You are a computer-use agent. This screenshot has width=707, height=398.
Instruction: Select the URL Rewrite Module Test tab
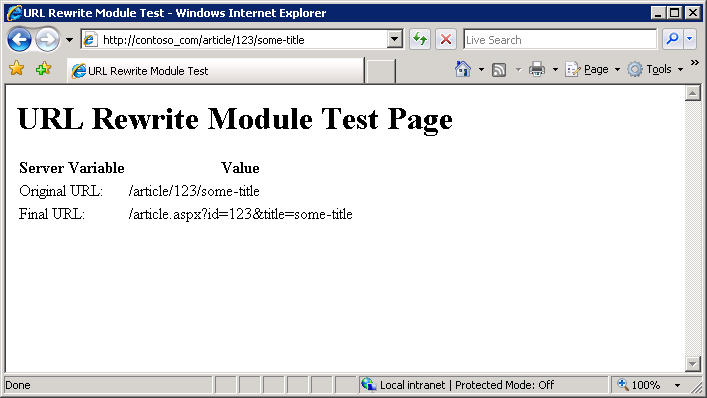216,71
